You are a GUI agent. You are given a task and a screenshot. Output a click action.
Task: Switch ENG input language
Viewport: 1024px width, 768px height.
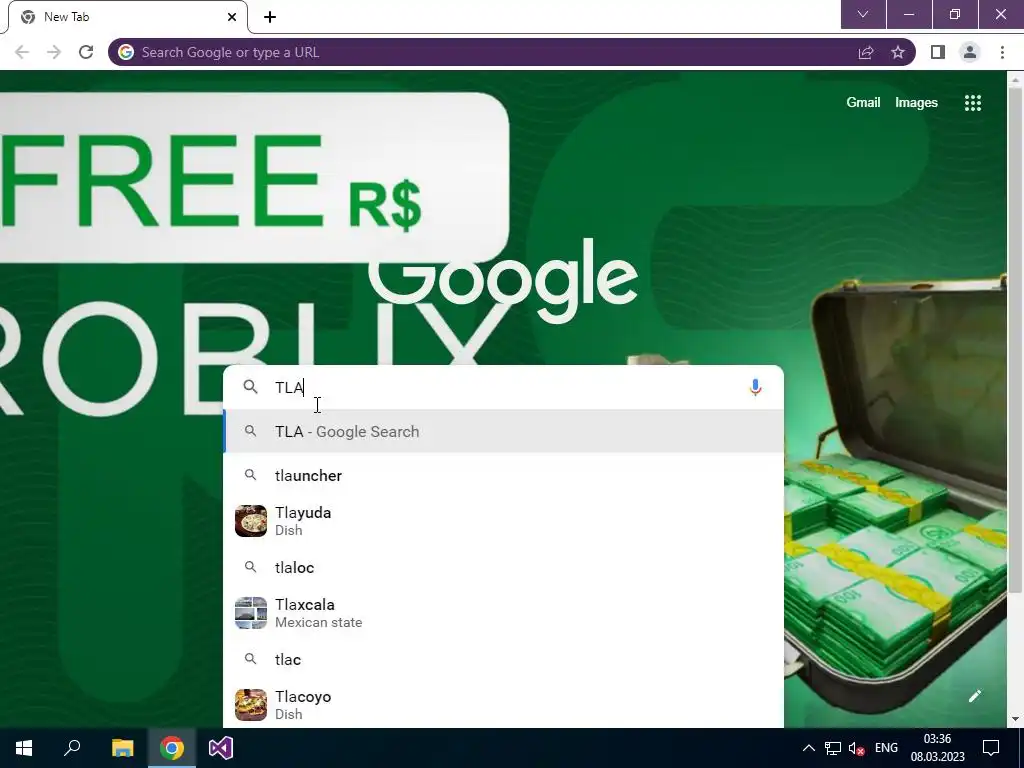click(x=886, y=748)
